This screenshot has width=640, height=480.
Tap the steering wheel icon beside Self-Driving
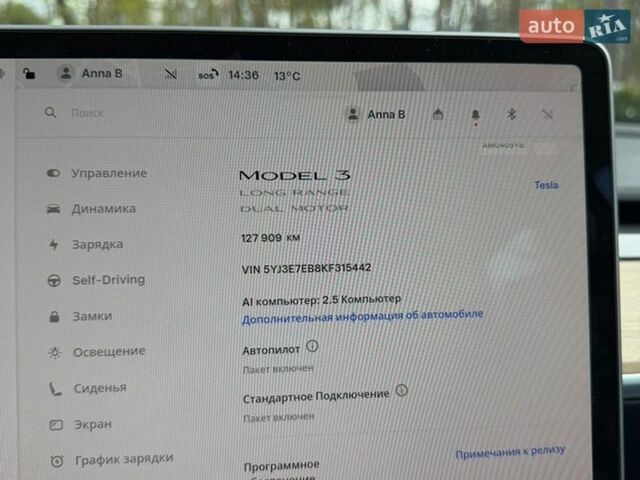coord(54,281)
